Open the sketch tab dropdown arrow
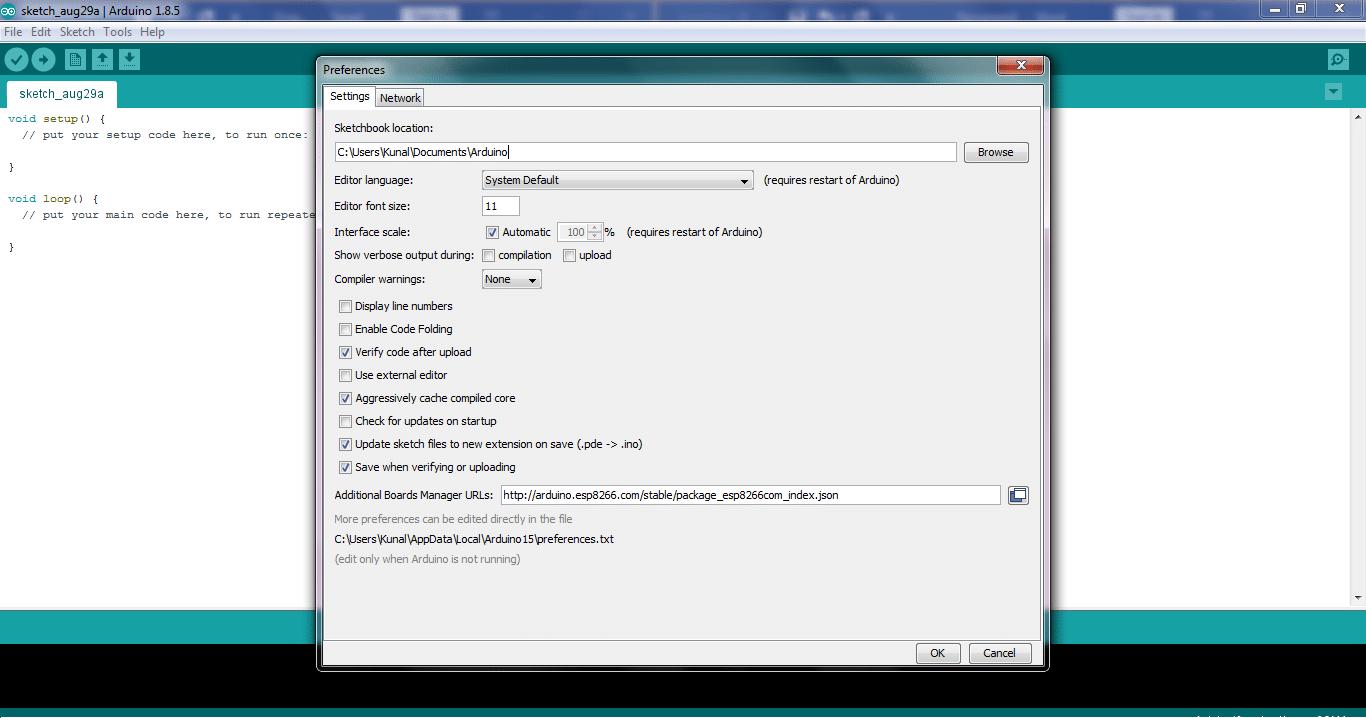The height and width of the screenshot is (718, 1366). pos(1332,92)
